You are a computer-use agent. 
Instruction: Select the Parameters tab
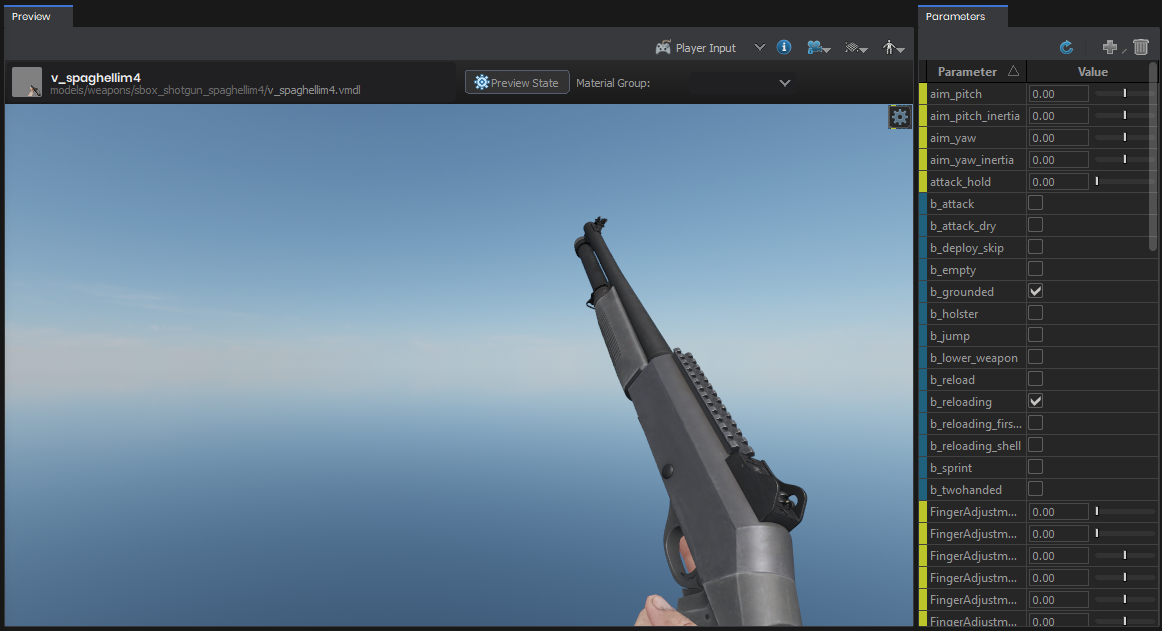(x=955, y=16)
